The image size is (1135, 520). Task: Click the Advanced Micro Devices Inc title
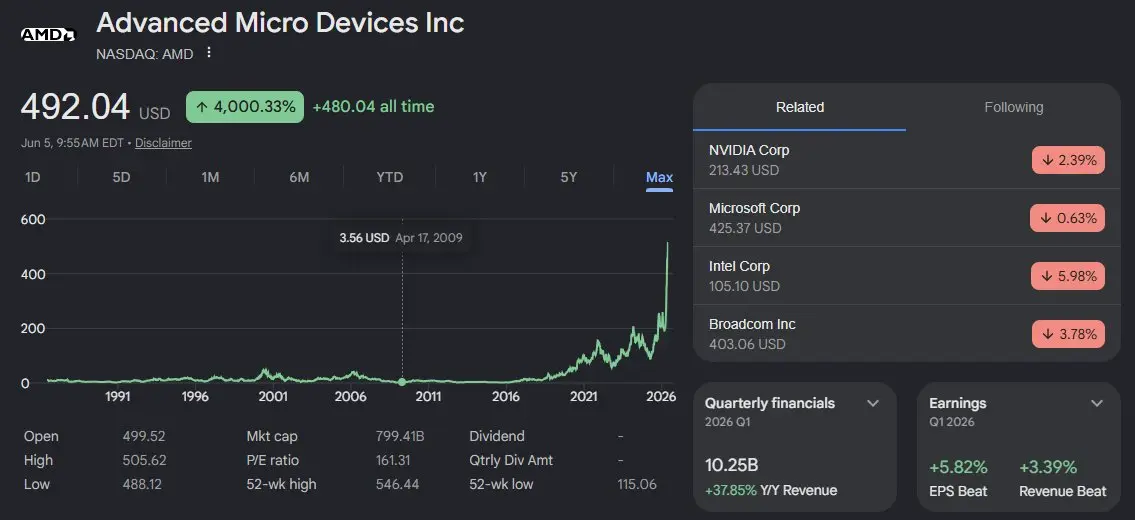pos(280,22)
